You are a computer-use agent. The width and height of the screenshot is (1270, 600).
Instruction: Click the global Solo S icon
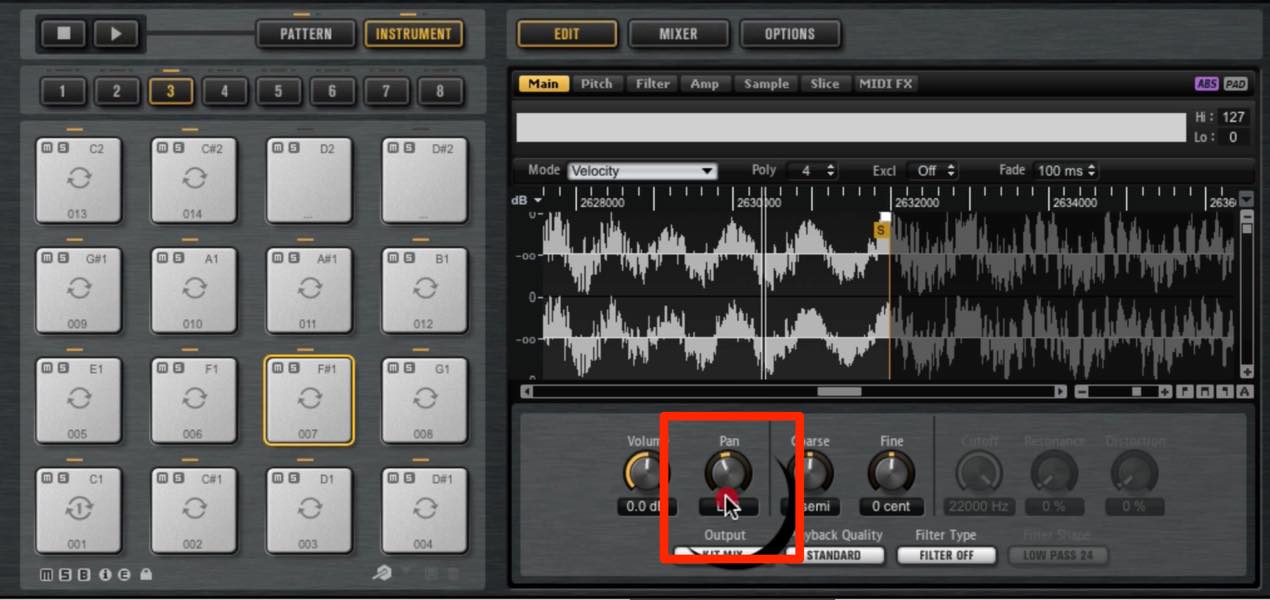coord(65,575)
